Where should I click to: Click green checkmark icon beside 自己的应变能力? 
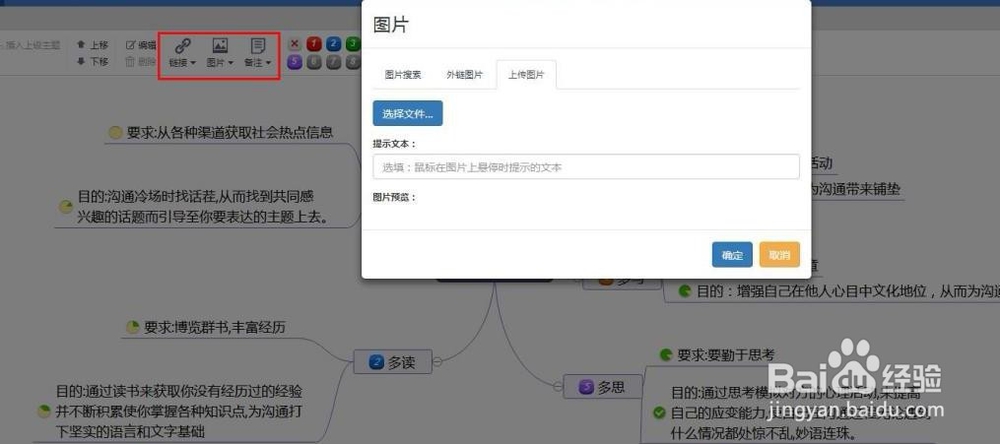[x=660, y=413]
